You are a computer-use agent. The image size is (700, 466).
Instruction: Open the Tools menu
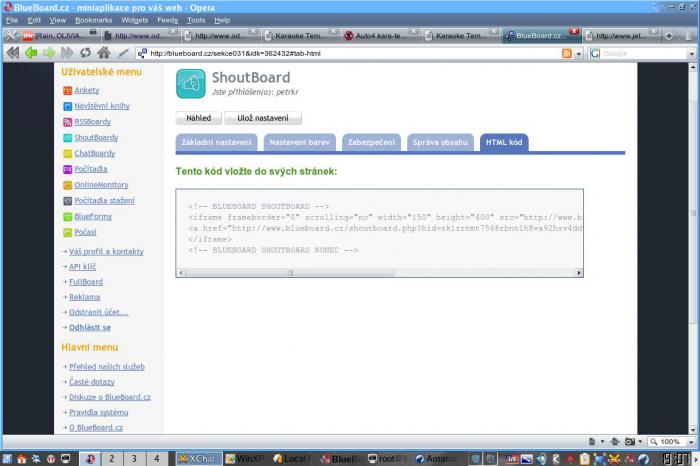click(x=196, y=20)
